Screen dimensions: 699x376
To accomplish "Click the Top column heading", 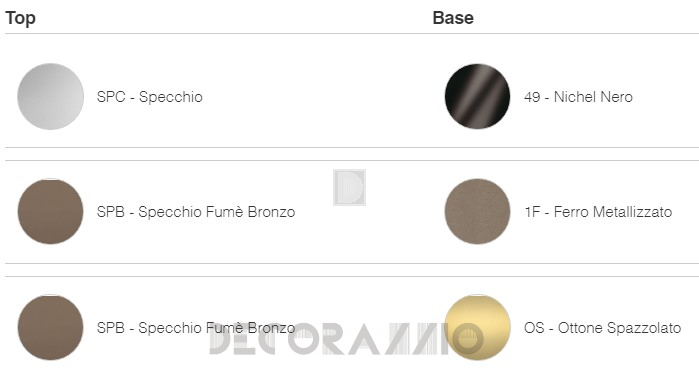I will pyautogui.click(x=21, y=18).
